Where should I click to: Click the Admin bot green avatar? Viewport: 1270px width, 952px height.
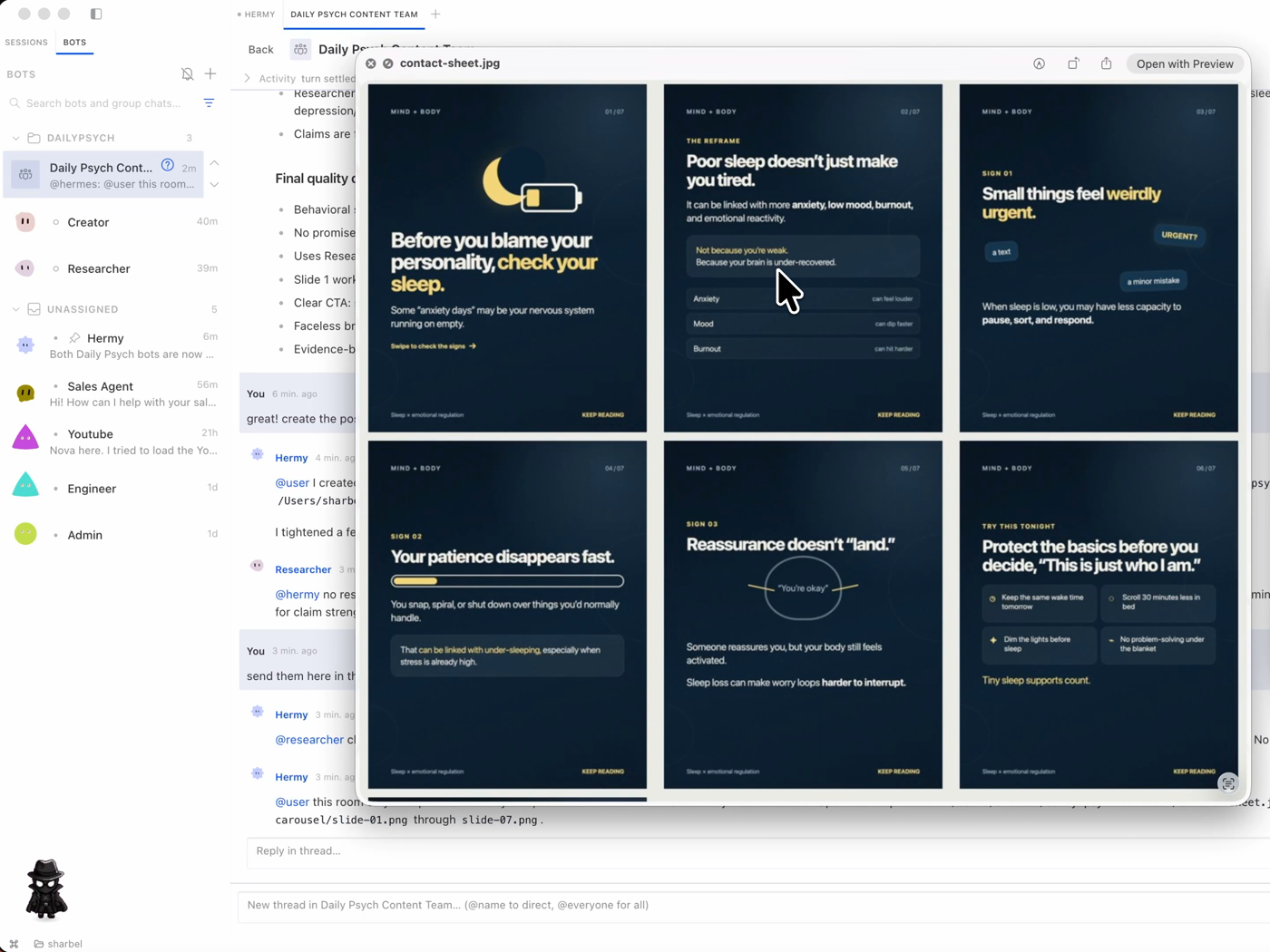tap(25, 534)
